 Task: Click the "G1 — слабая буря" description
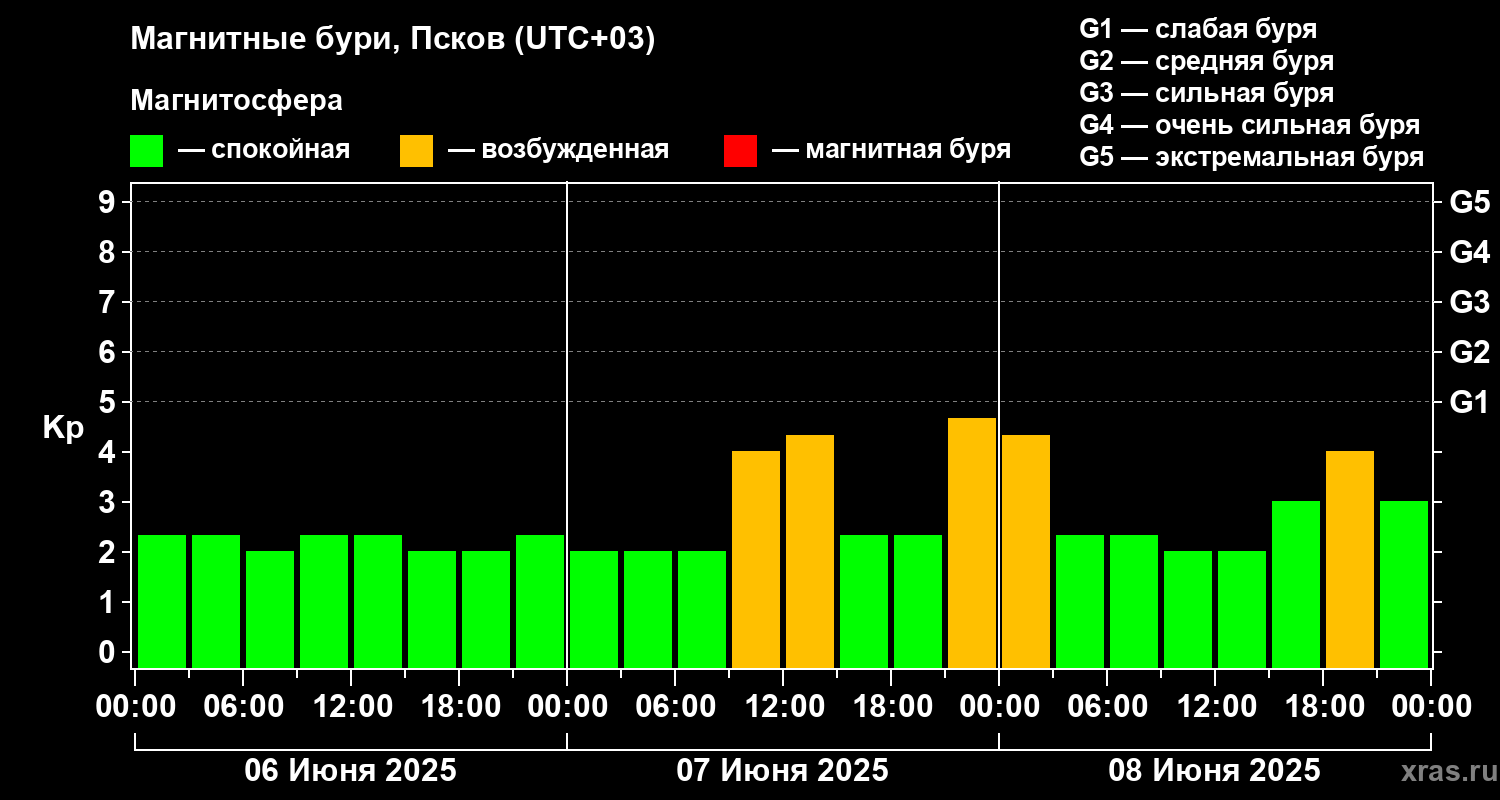(1198, 28)
